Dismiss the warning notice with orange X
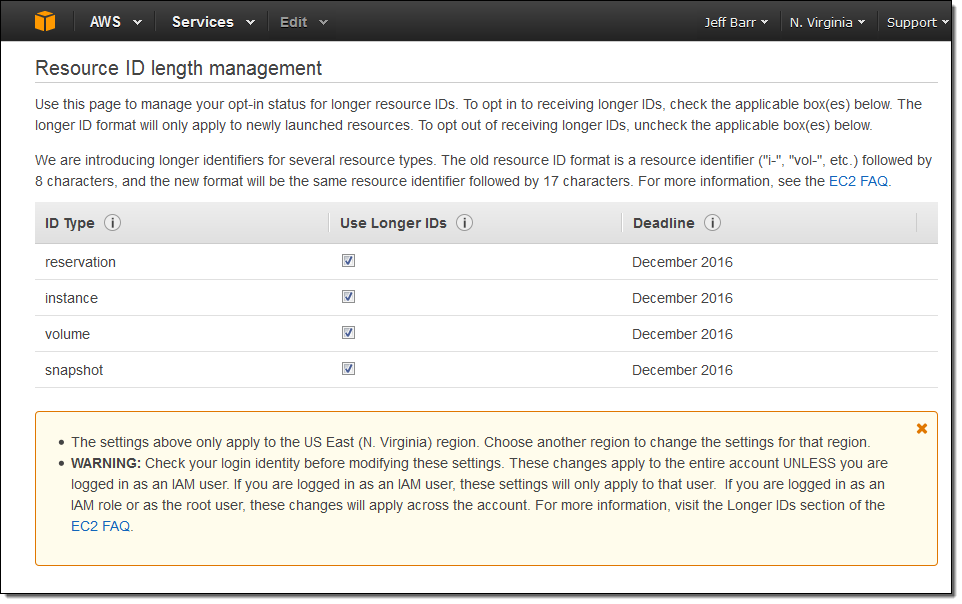This screenshot has width=962, height=604. coord(922,429)
